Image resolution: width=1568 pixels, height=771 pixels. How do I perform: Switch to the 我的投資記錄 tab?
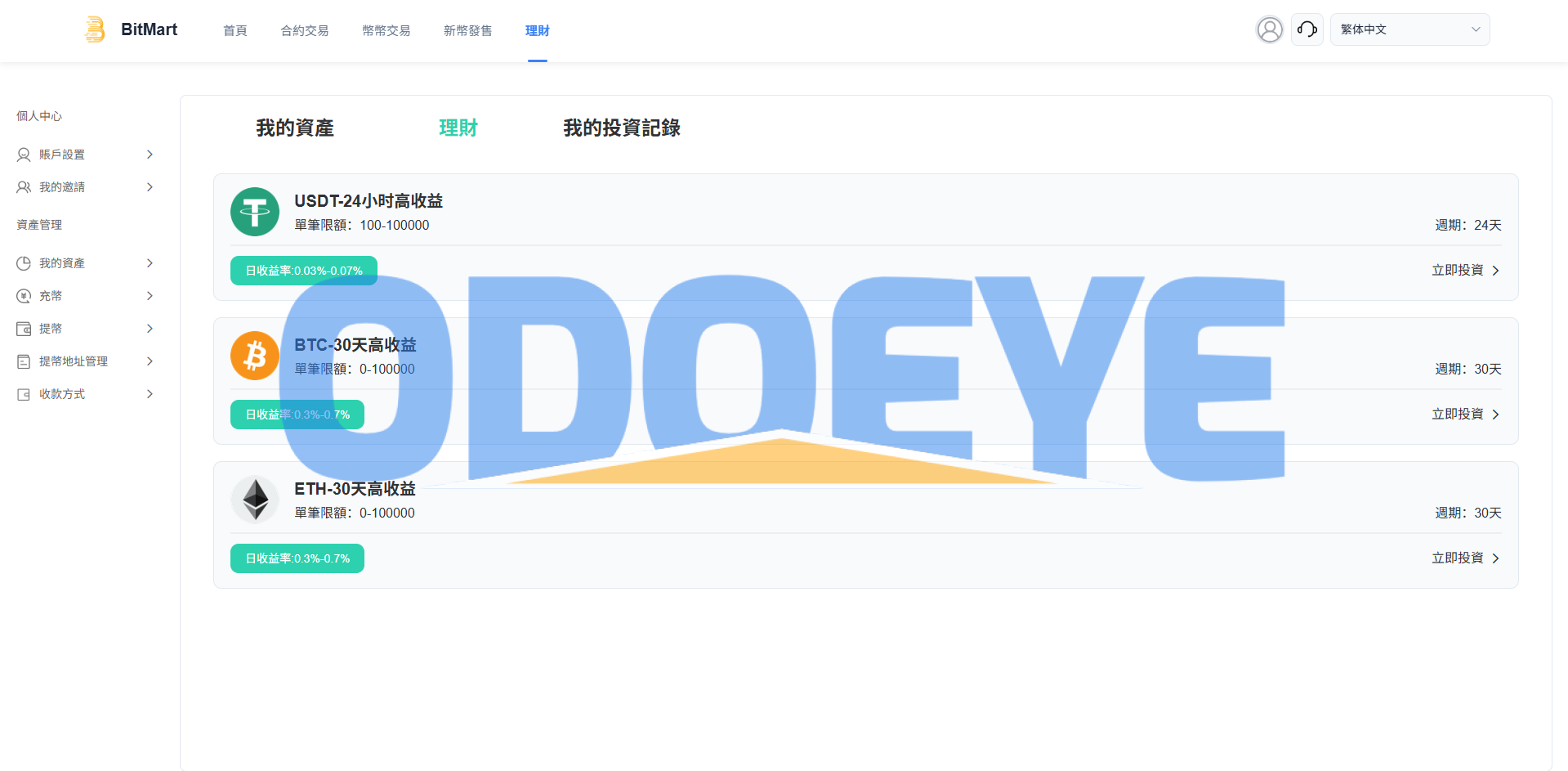[x=621, y=128]
